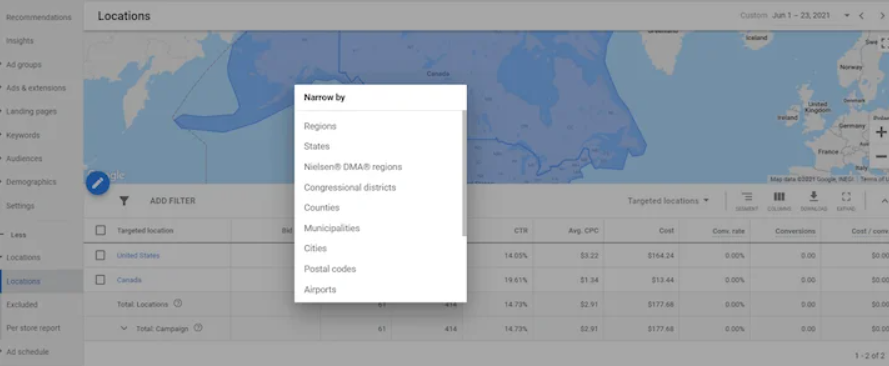Screen dimensions: 889x366
Task: Tick the Canada row checkbox
Action: (100, 280)
